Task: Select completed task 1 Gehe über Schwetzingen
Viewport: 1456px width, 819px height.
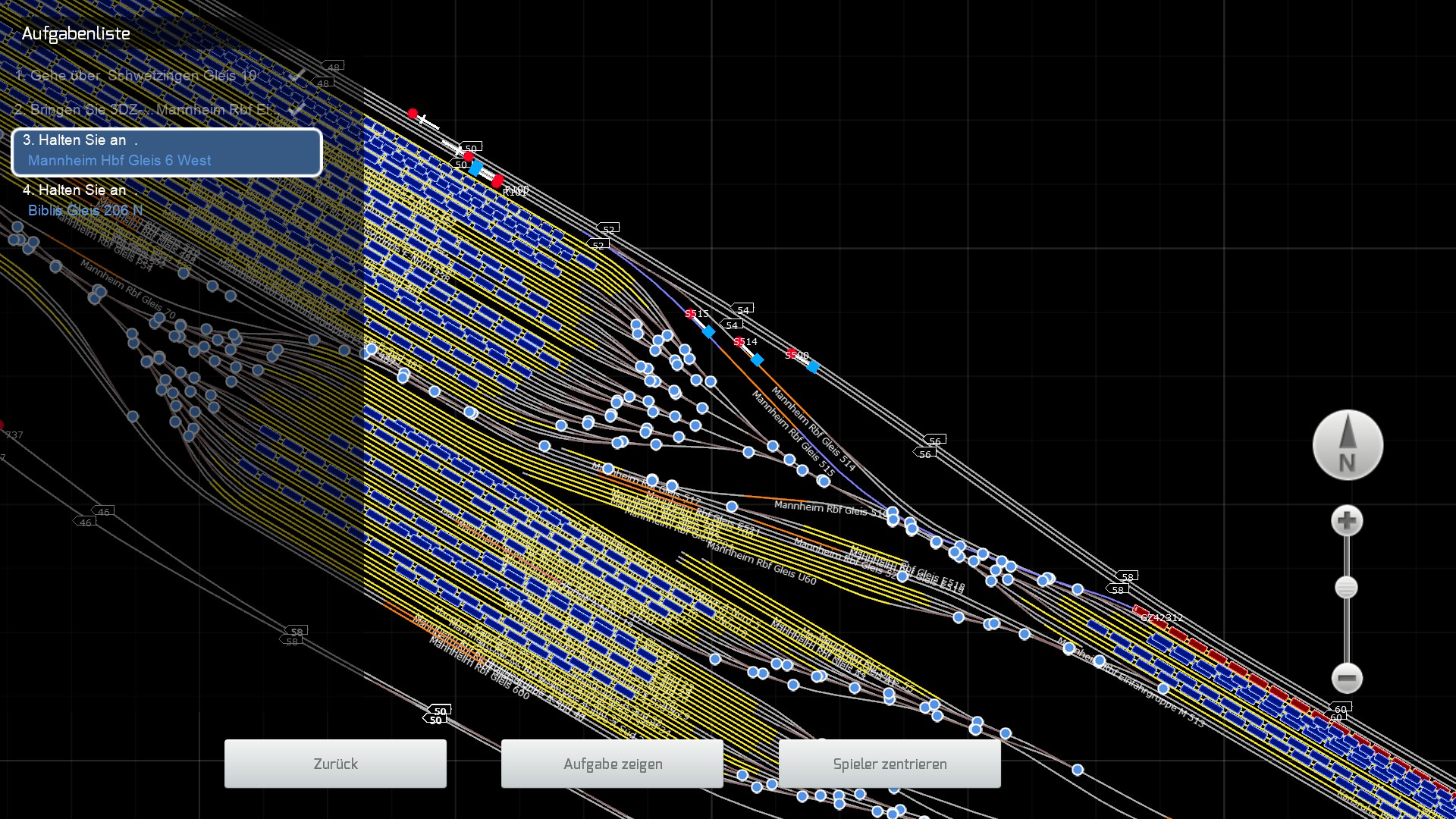Action: point(136,76)
